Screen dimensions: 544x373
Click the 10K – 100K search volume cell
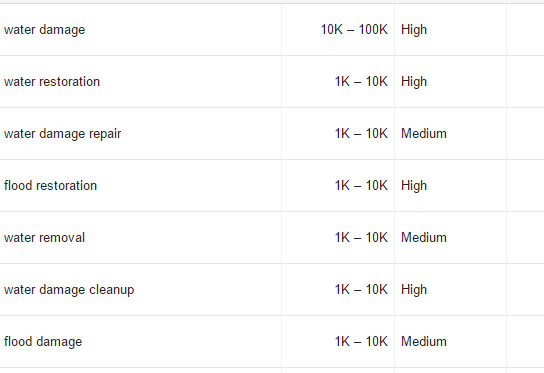pos(354,29)
